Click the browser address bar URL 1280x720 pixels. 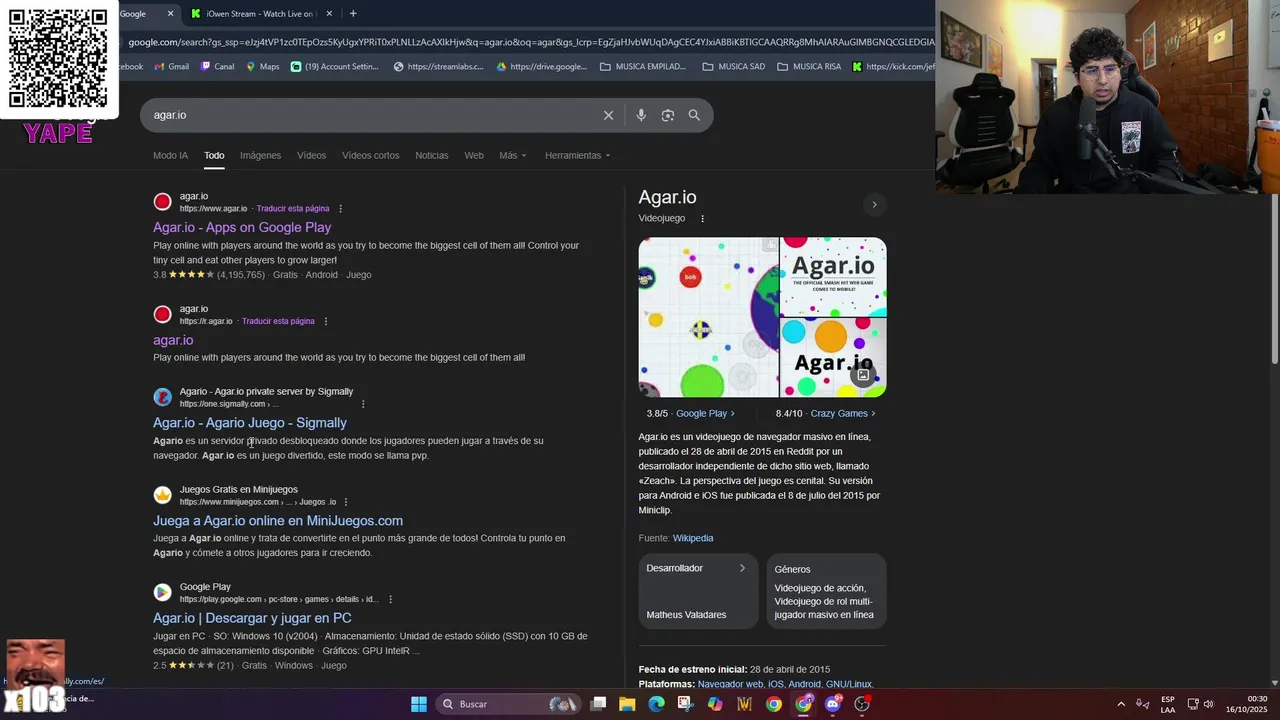530,42
